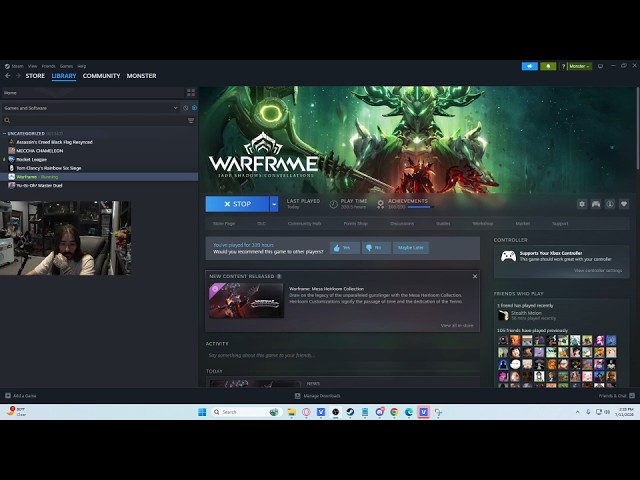This screenshot has height=480, width=640.
Task: Open Manage Downloads
Action: click(x=318, y=396)
